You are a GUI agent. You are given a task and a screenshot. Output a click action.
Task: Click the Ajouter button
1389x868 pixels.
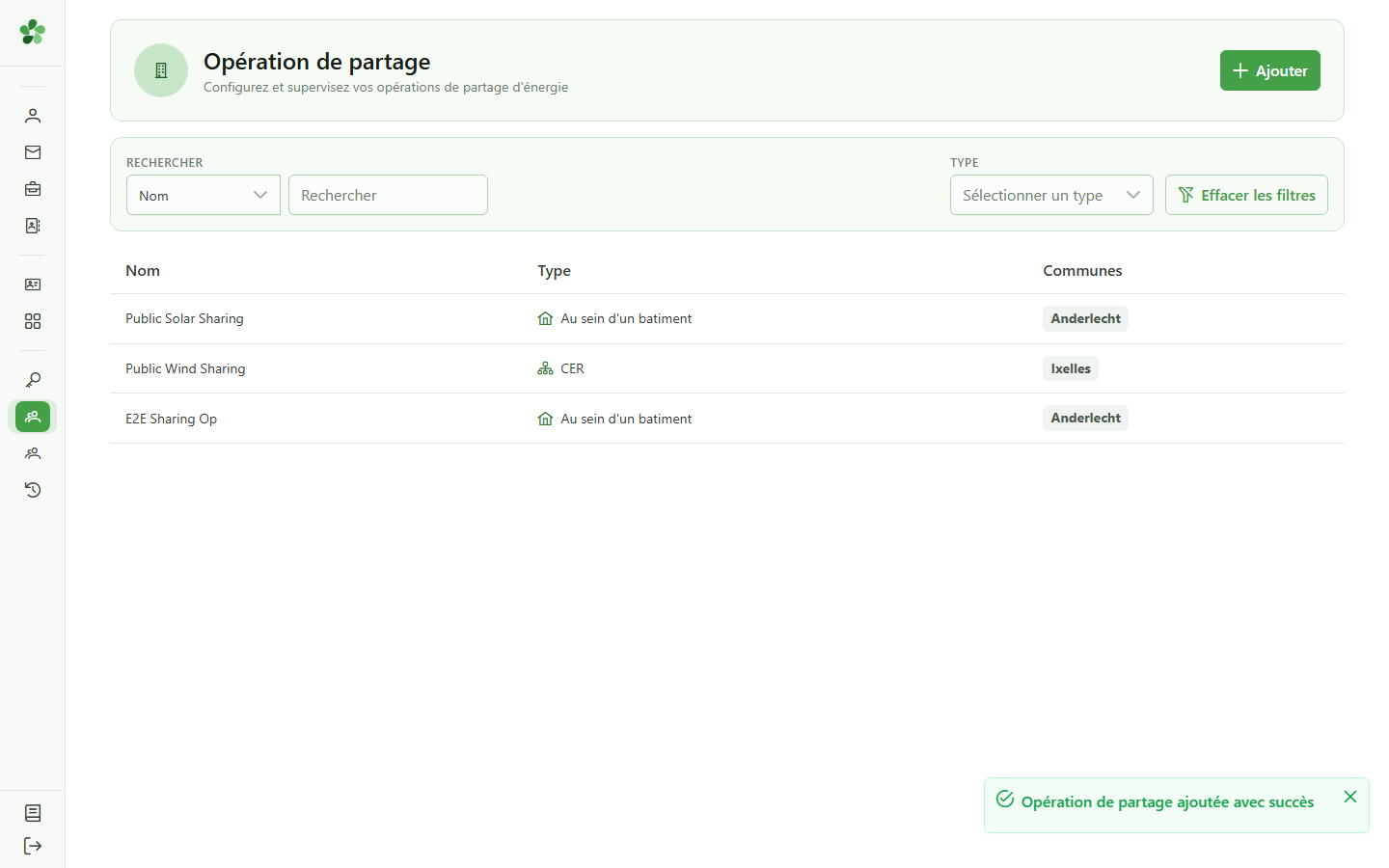(x=1270, y=70)
